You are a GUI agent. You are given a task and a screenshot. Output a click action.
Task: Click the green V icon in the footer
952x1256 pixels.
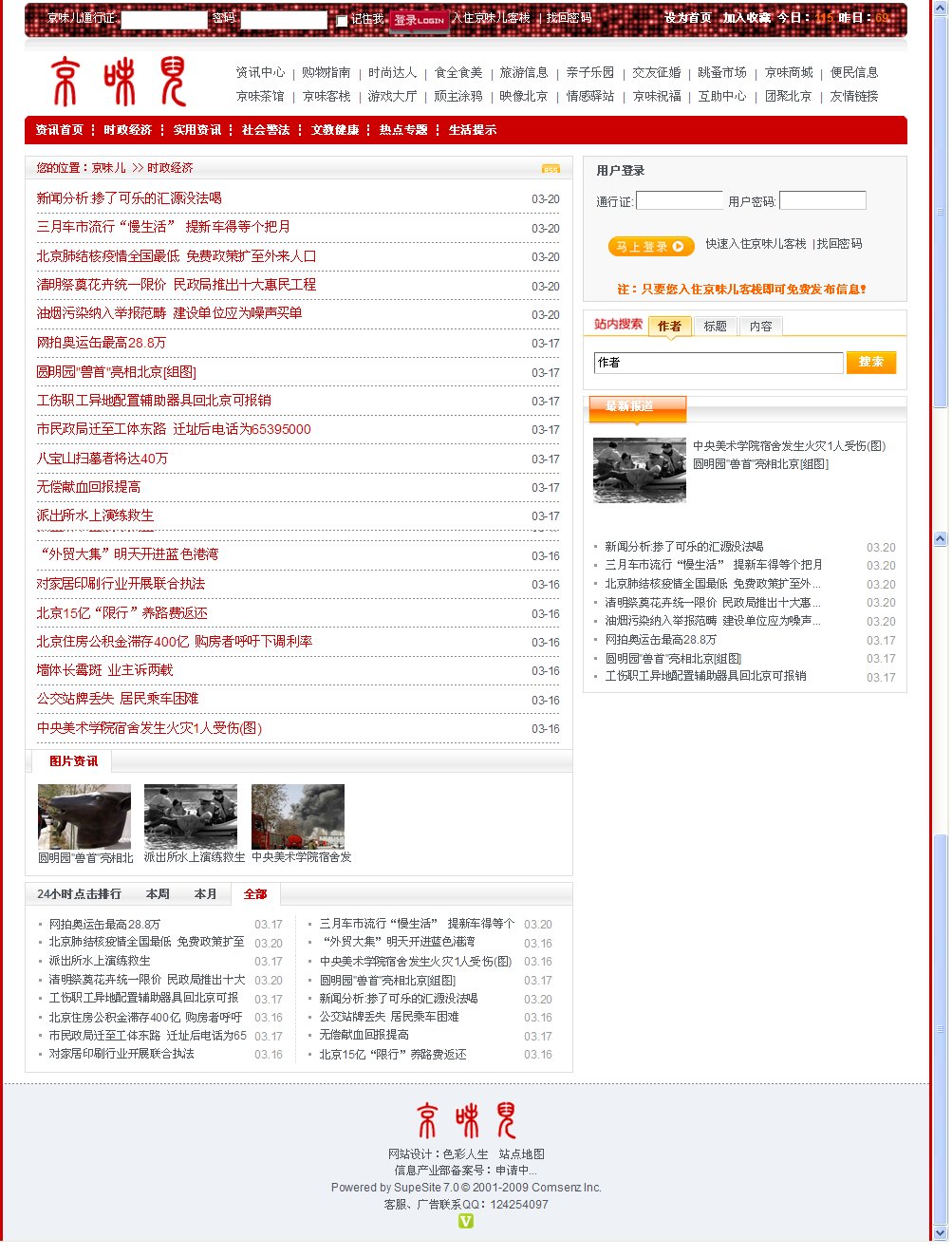pyautogui.click(x=466, y=1221)
